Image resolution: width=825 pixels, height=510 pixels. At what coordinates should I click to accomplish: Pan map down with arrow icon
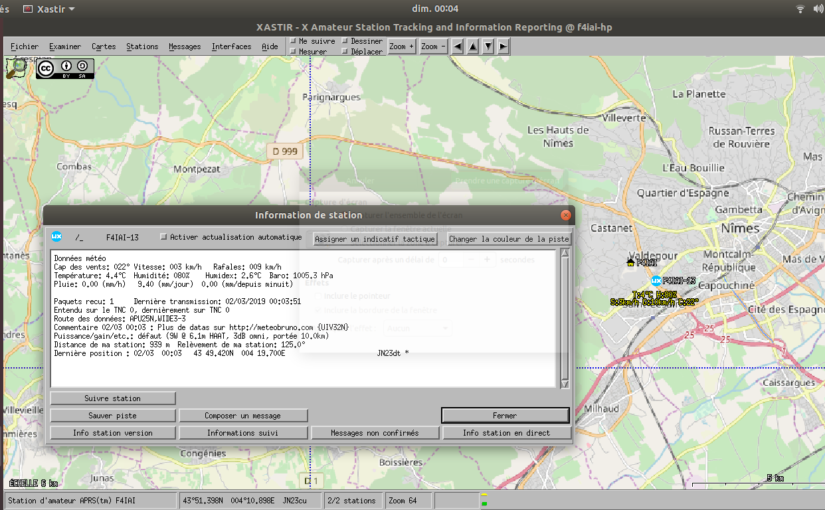point(488,46)
